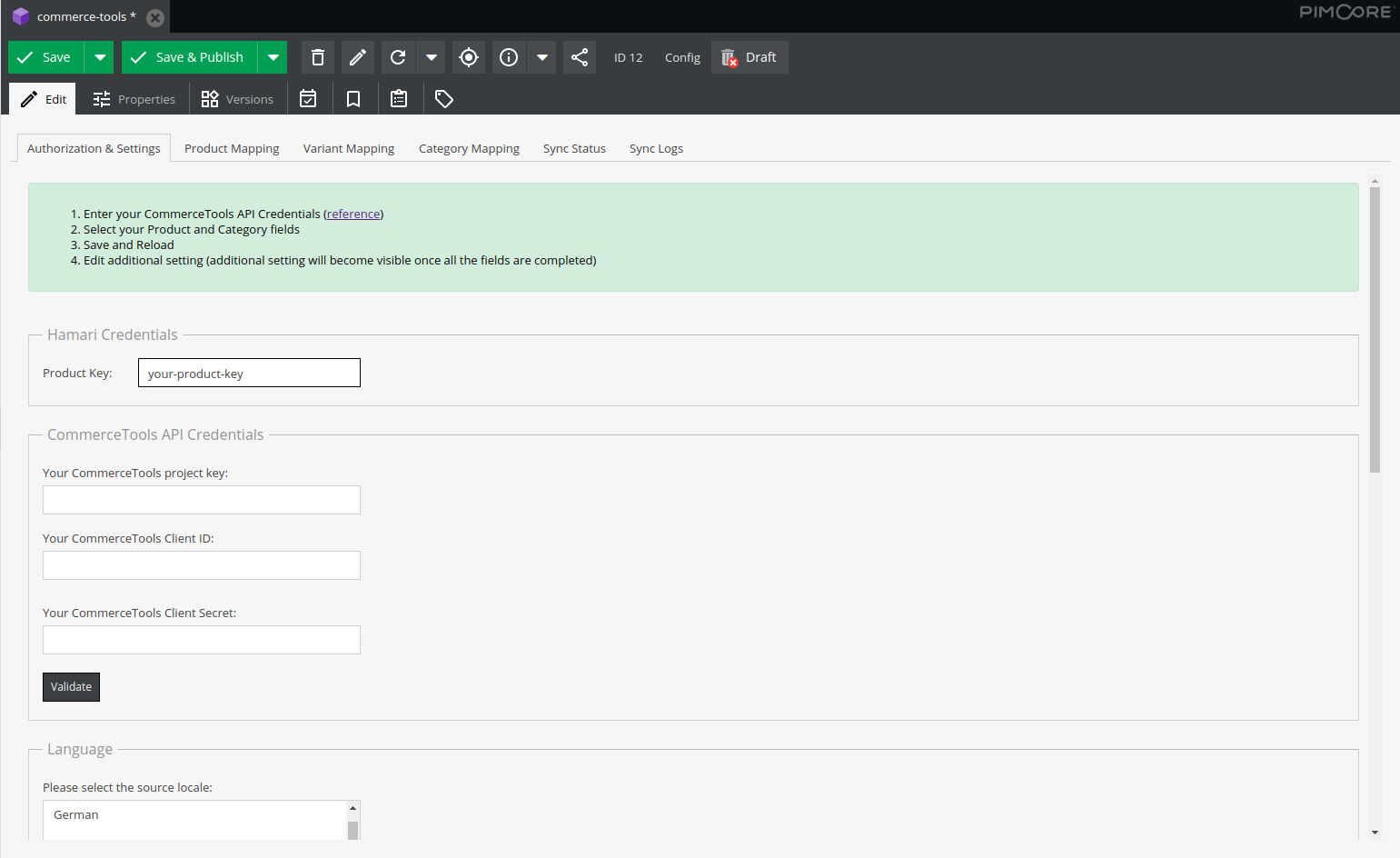This screenshot has height=858, width=1400.
Task: Click the commerce-tools object cube icon
Action: [21, 16]
